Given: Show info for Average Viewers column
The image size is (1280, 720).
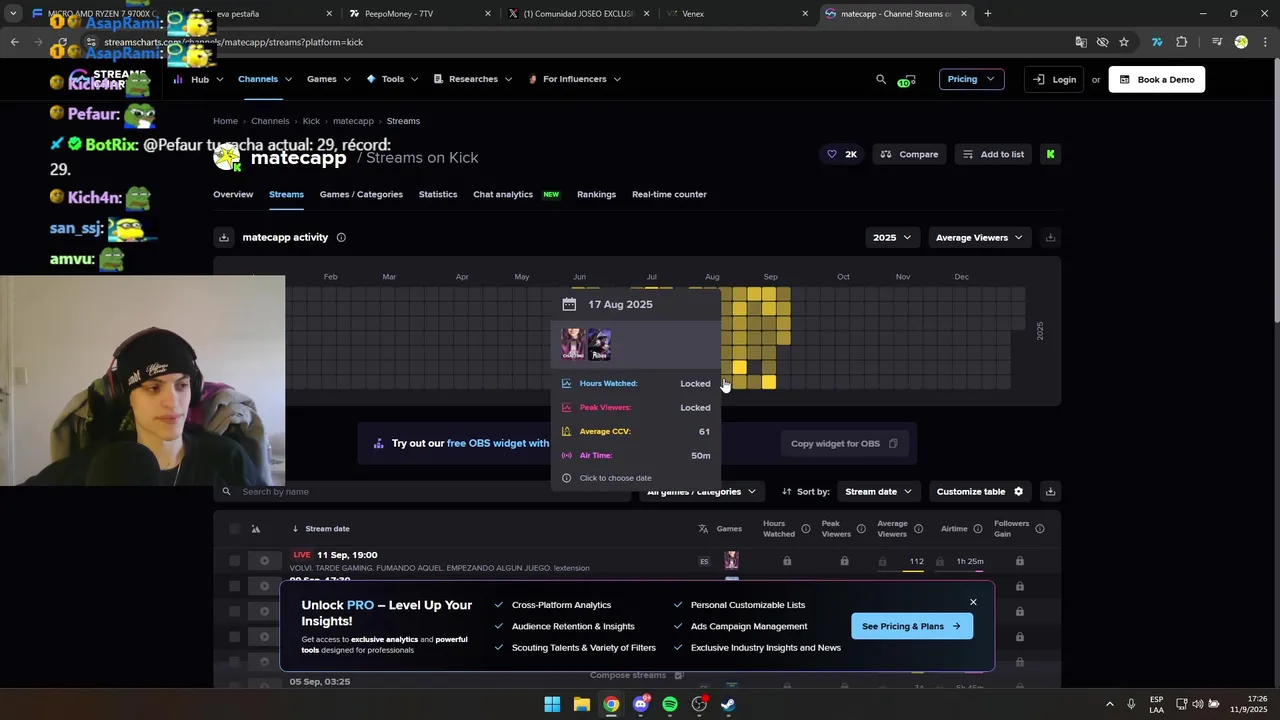Looking at the screenshot, I should click(x=918, y=528).
